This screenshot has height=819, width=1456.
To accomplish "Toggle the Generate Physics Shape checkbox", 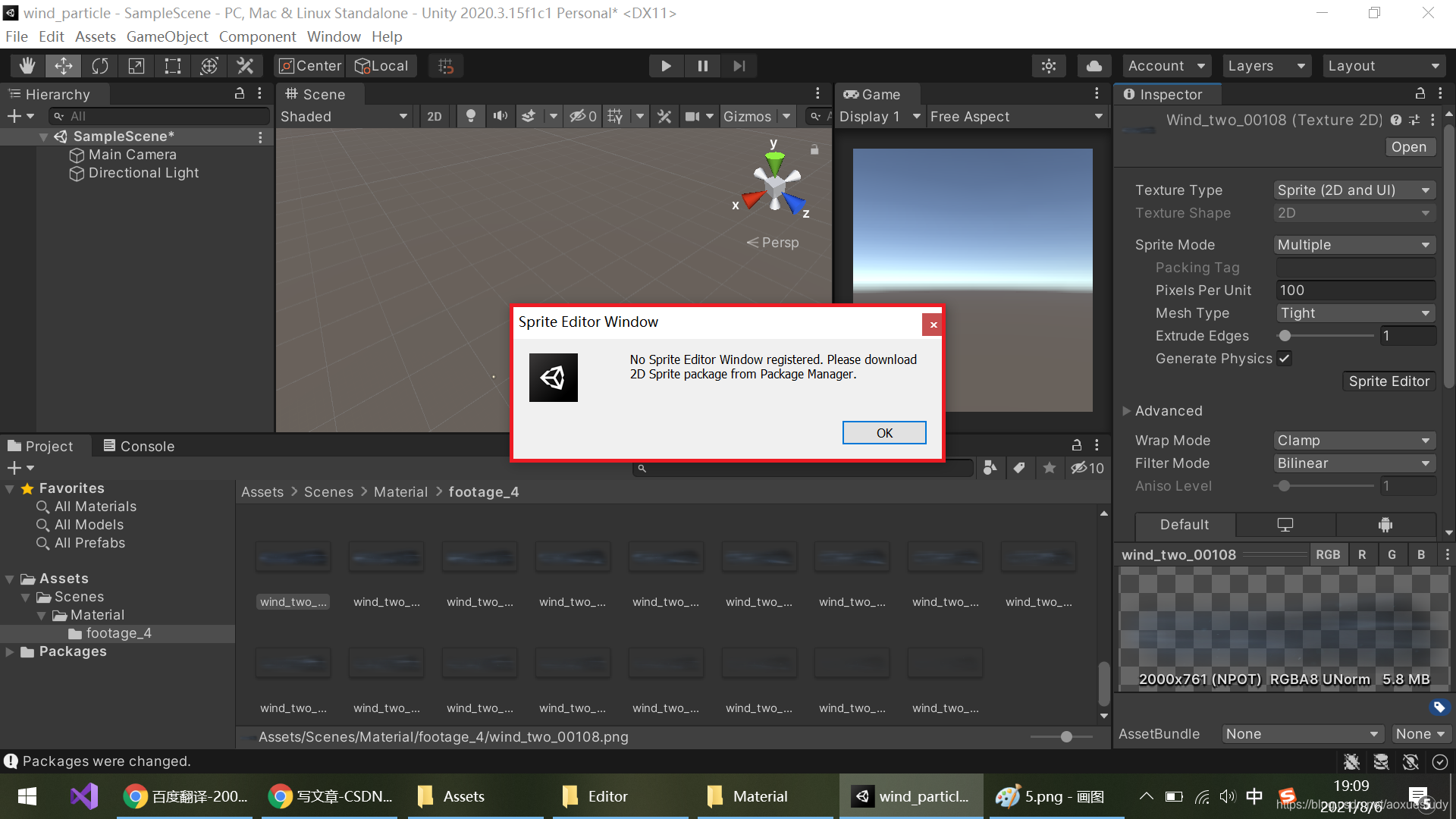I will (1284, 358).
